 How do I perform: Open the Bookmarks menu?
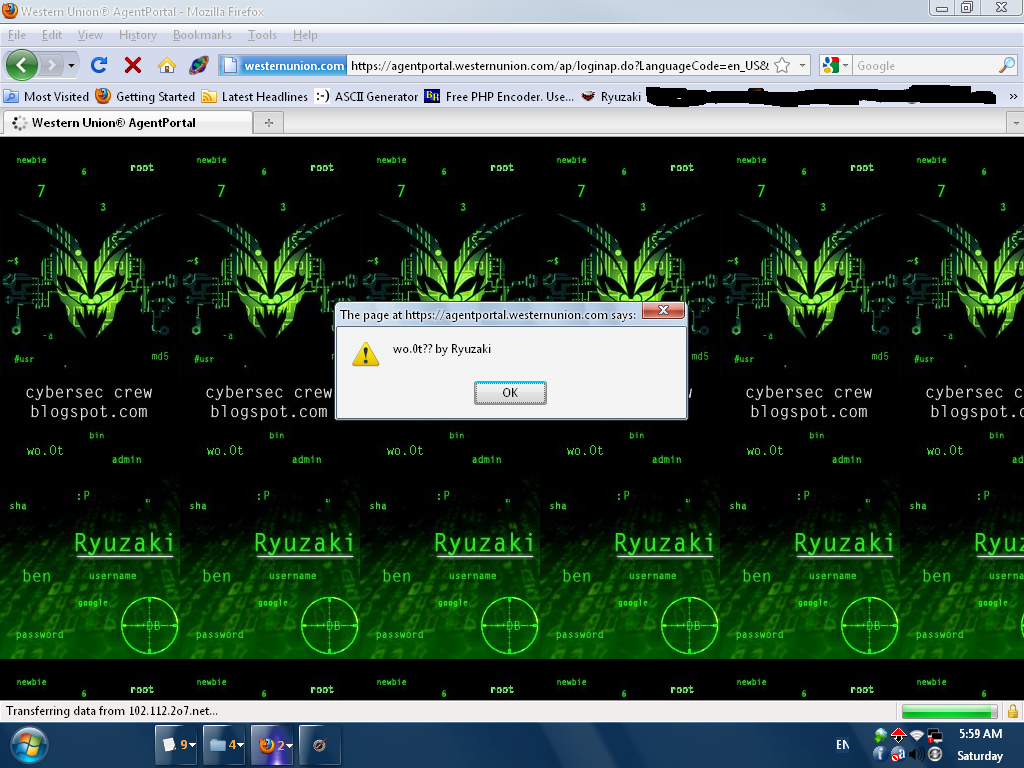pos(202,35)
